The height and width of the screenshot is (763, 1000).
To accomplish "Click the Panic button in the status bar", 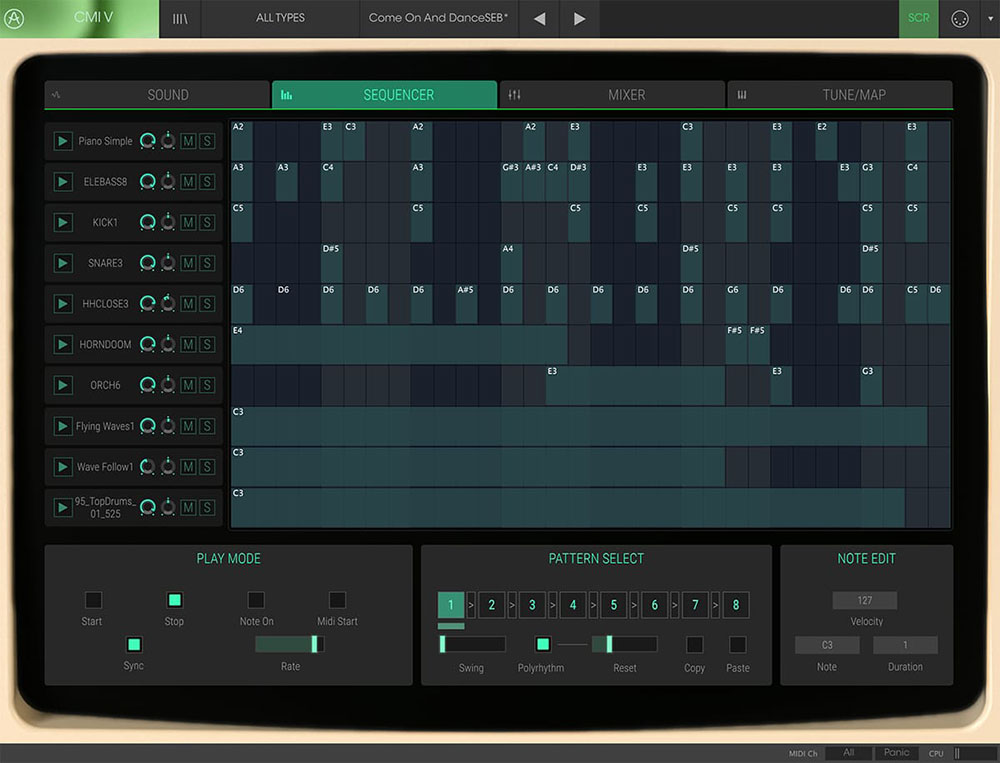I will click(897, 753).
